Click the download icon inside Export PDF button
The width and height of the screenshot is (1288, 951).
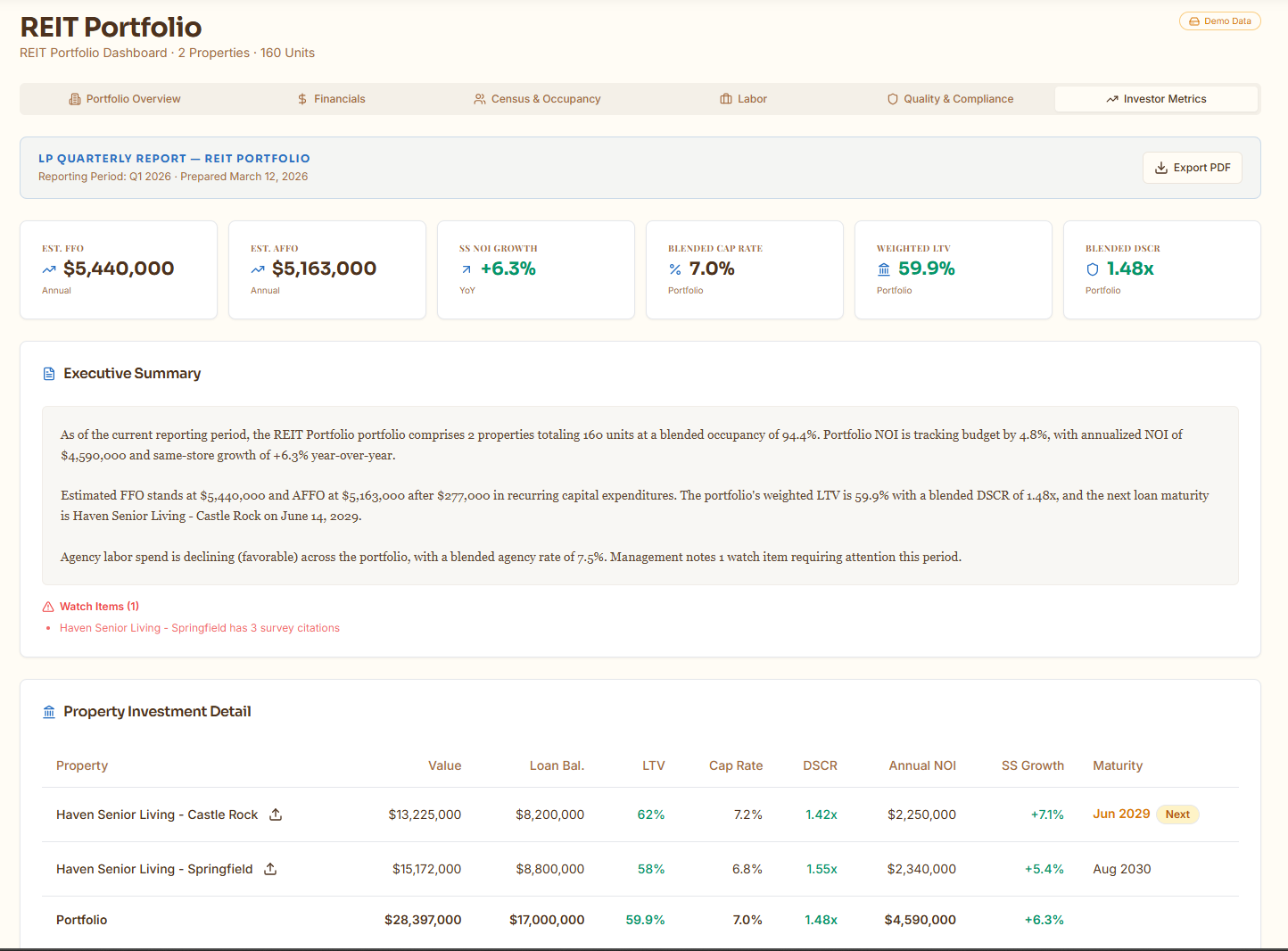pyautogui.click(x=1161, y=168)
